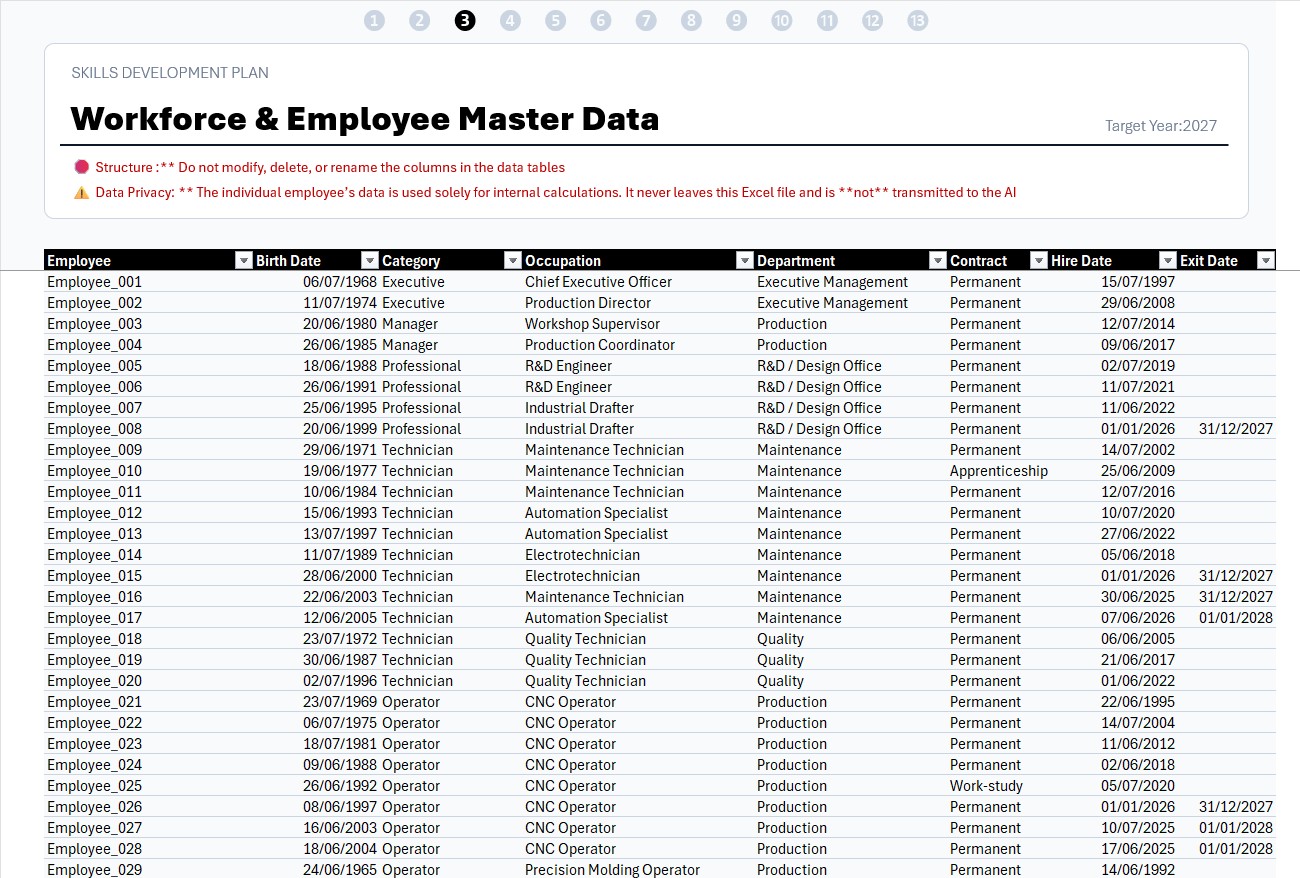Select Employee_017's exit date 01/01/2028

click(1227, 618)
